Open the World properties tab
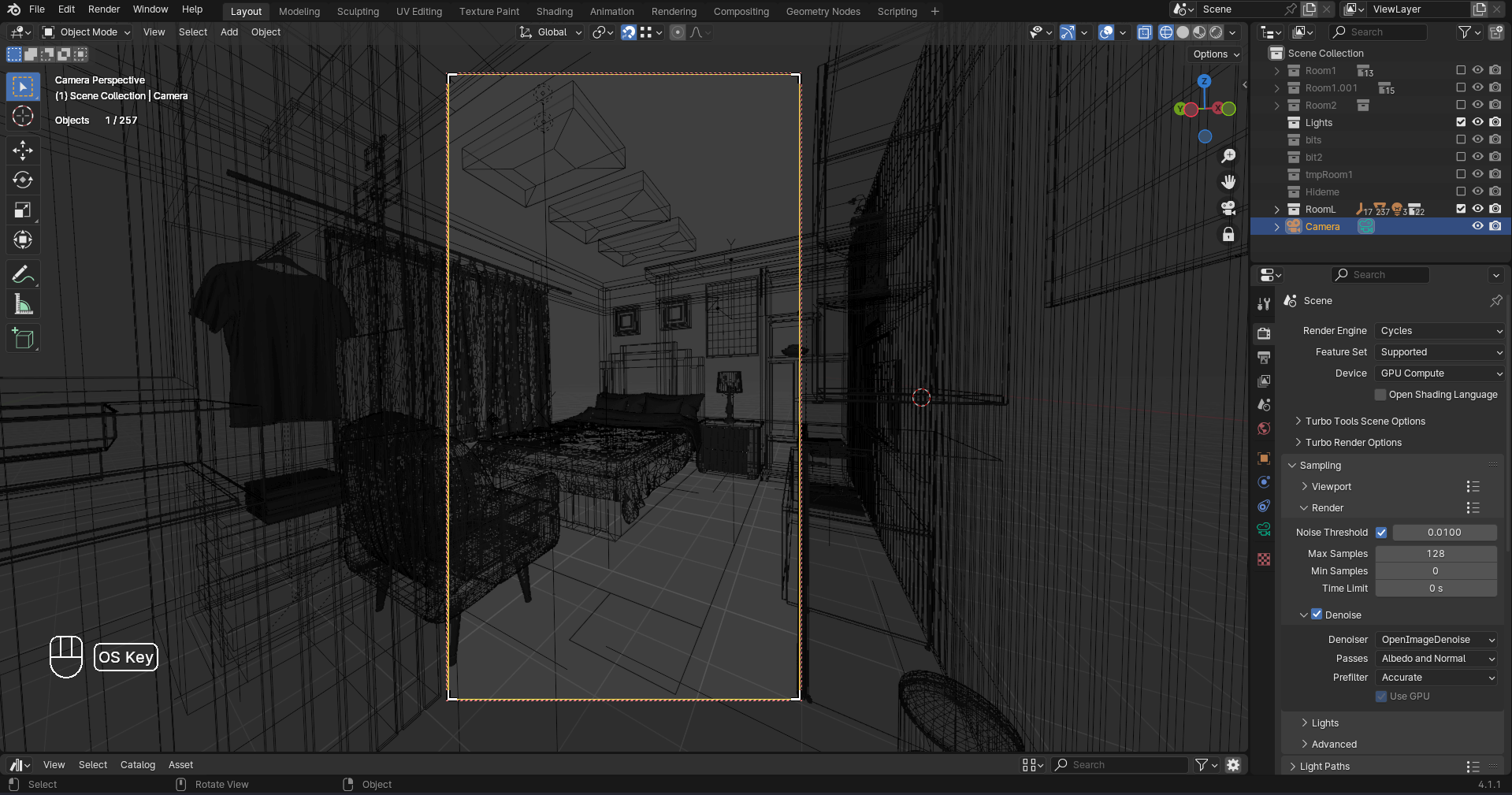 point(1264,429)
